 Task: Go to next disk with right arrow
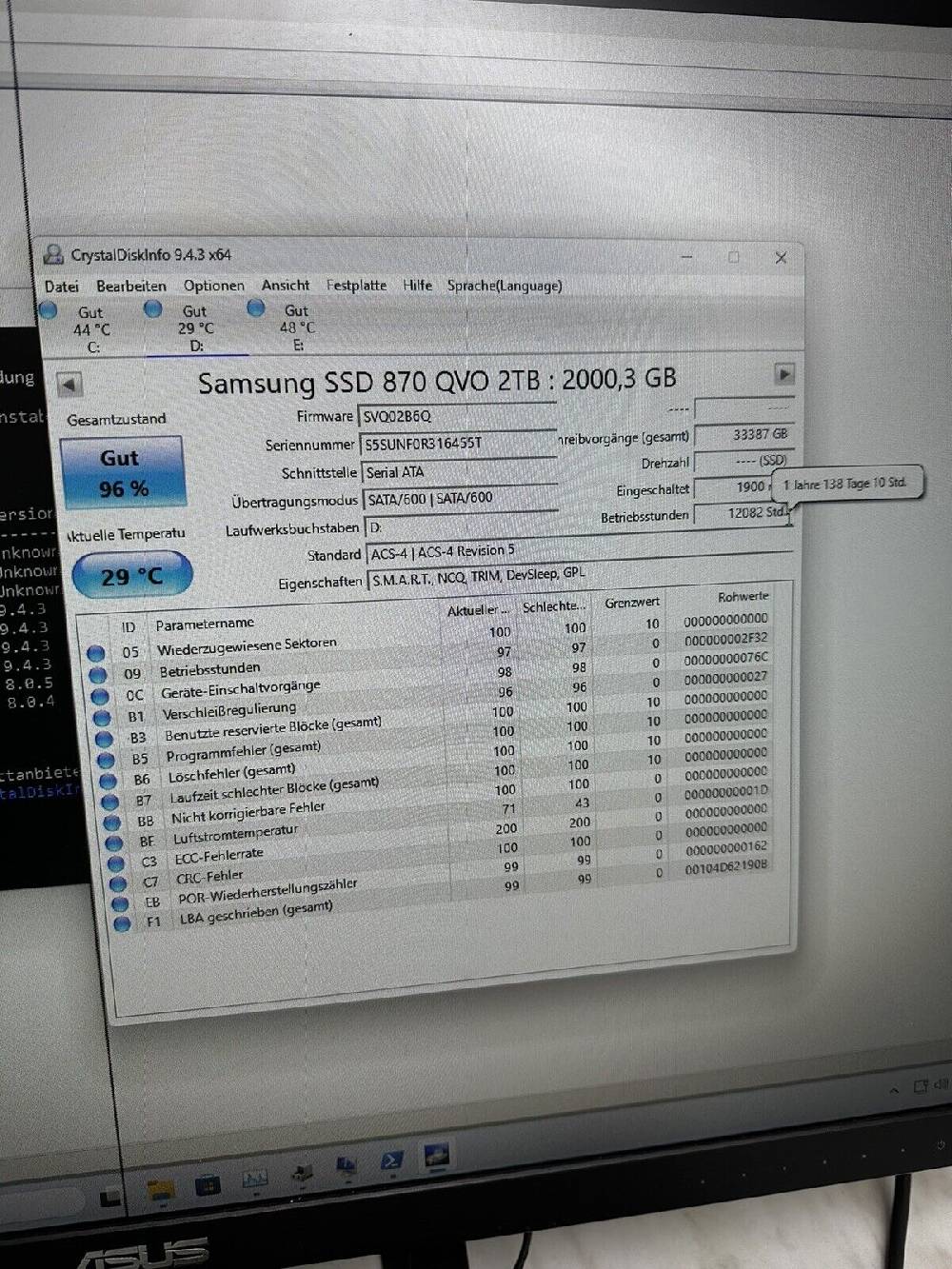coord(784,374)
